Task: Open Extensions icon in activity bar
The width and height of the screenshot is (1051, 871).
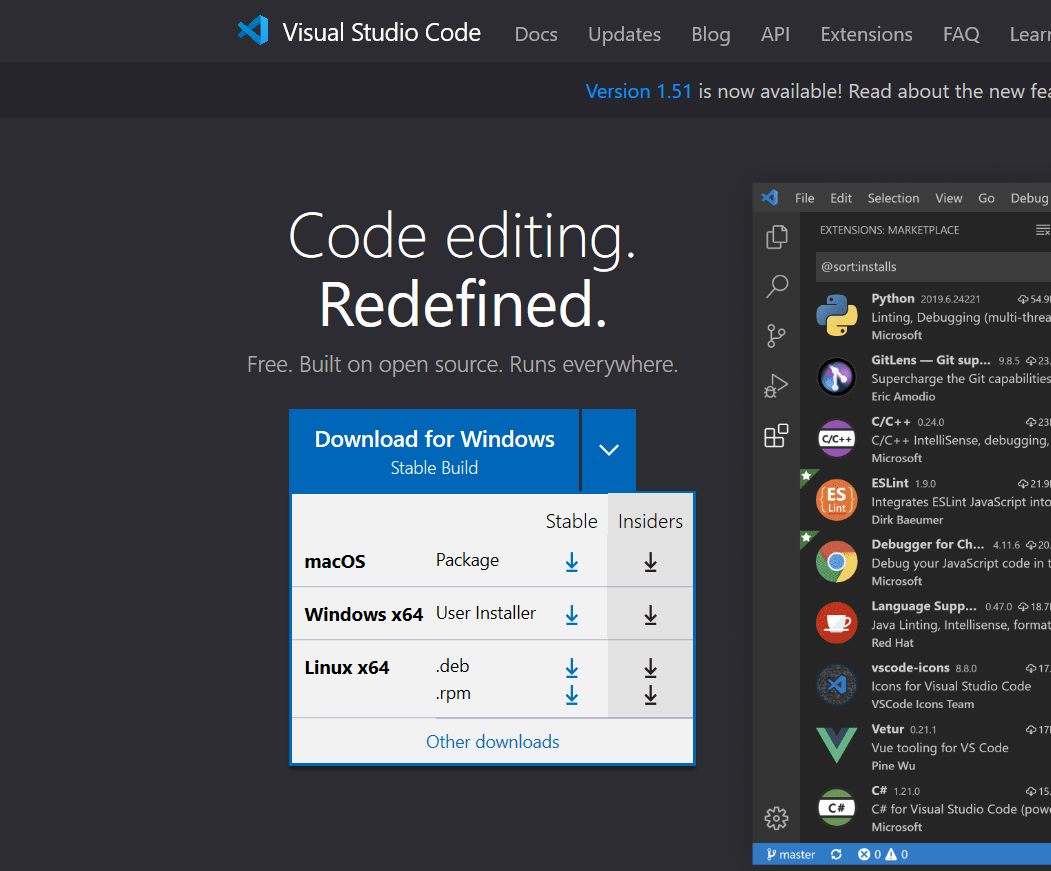Action: (776, 436)
